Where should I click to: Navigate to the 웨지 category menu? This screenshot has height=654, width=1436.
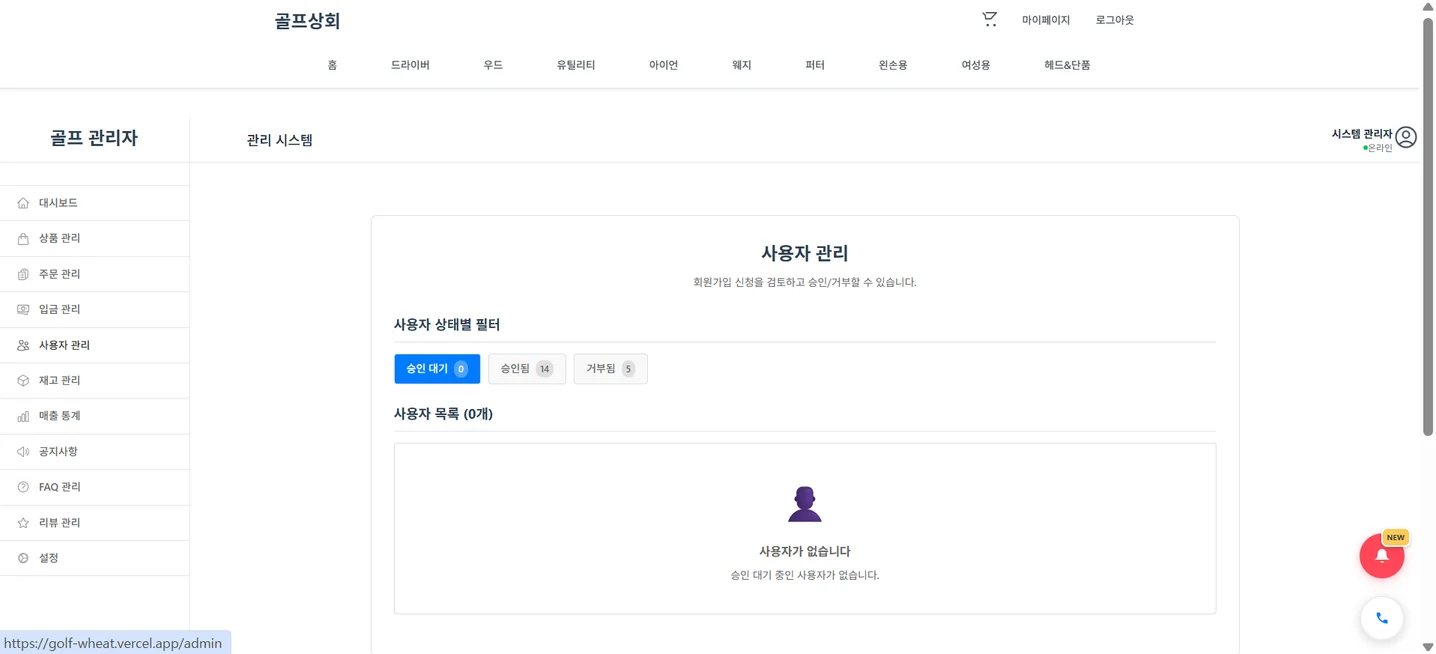pos(741,64)
